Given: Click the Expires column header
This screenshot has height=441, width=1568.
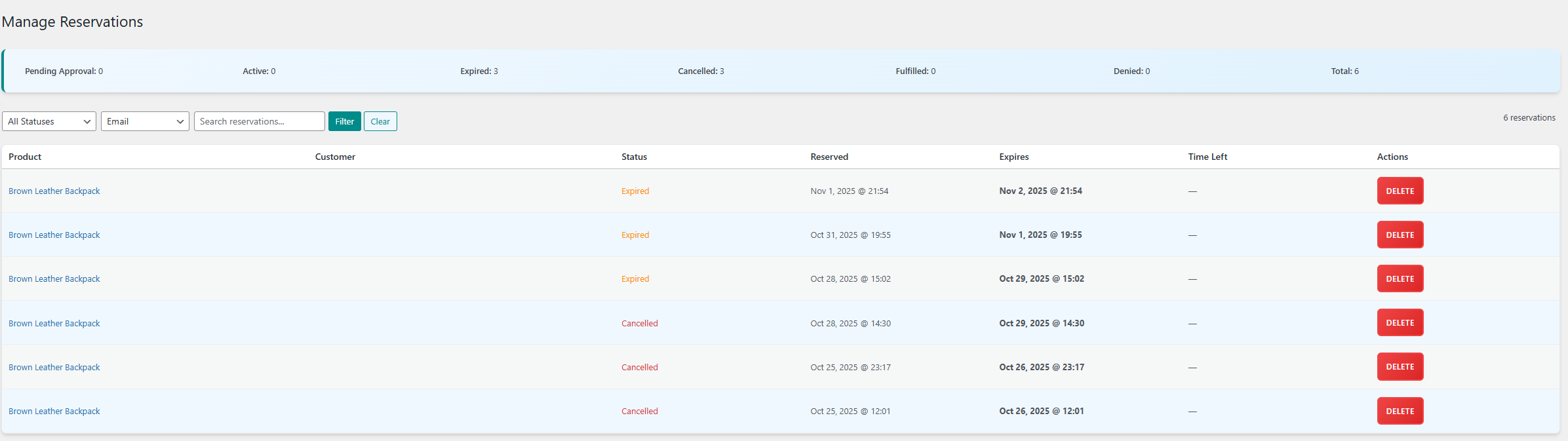Looking at the screenshot, I should pyautogui.click(x=1013, y=157).
